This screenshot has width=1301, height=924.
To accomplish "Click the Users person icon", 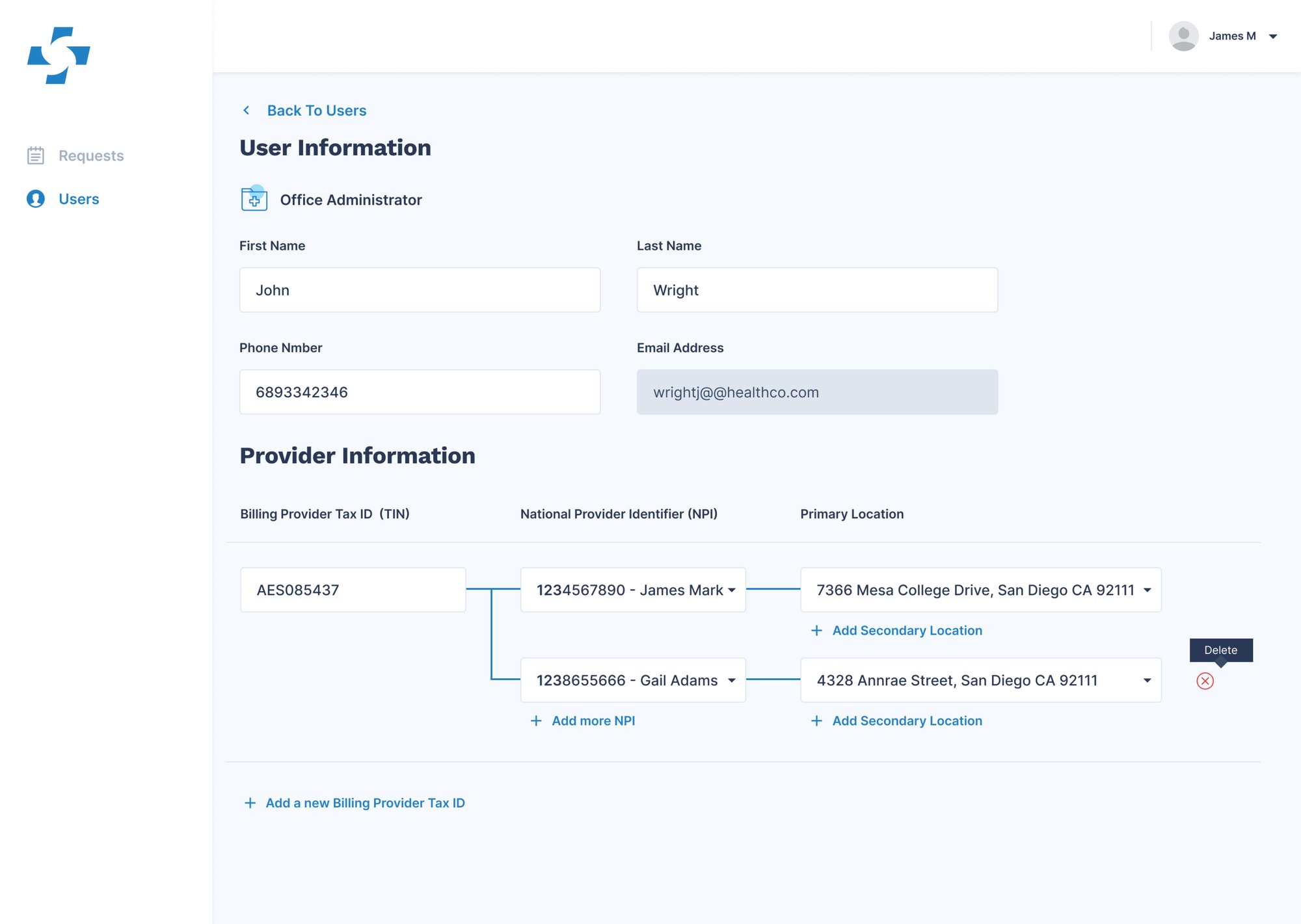I will 36,199.
